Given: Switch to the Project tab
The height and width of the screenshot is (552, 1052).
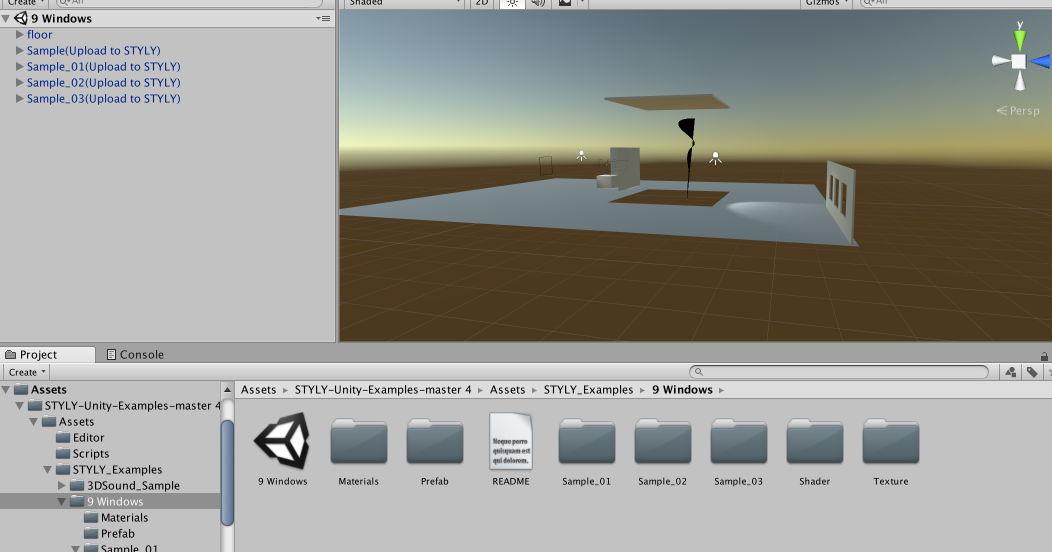Looking at the screenshot, I should pos(47,354).
